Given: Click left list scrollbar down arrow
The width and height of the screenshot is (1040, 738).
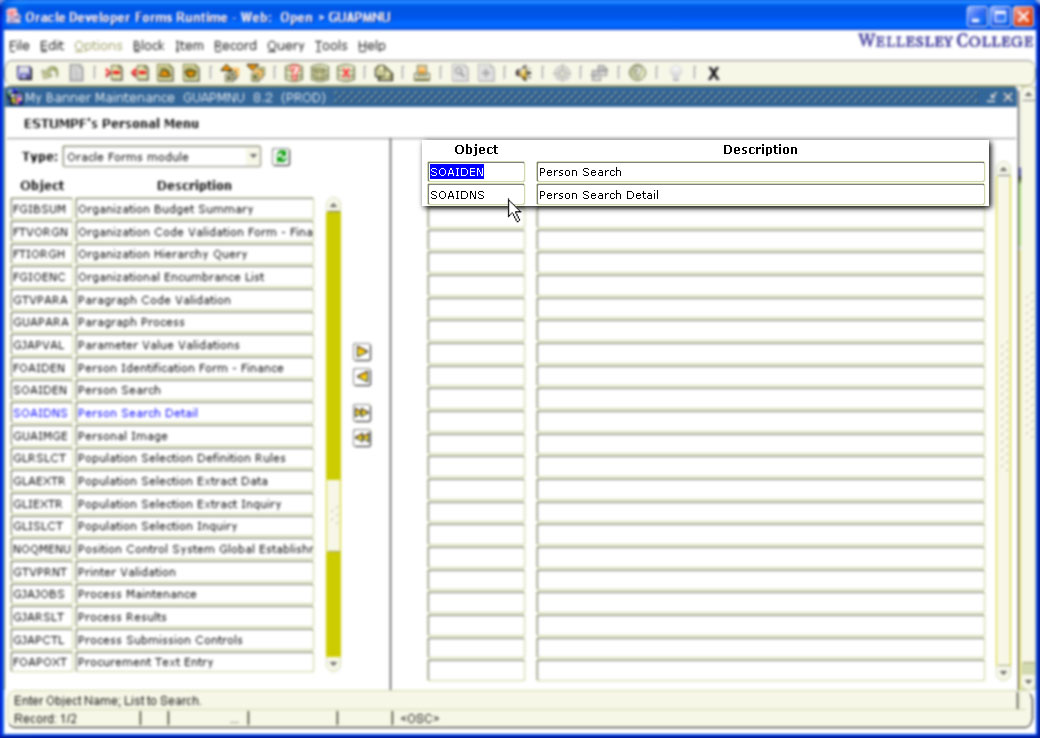Looking at the screenshot, I should coord(334,664).
